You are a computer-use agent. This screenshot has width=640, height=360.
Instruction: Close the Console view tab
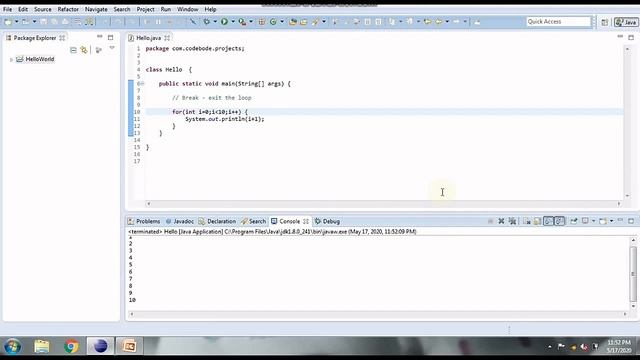tap(306, 221)
